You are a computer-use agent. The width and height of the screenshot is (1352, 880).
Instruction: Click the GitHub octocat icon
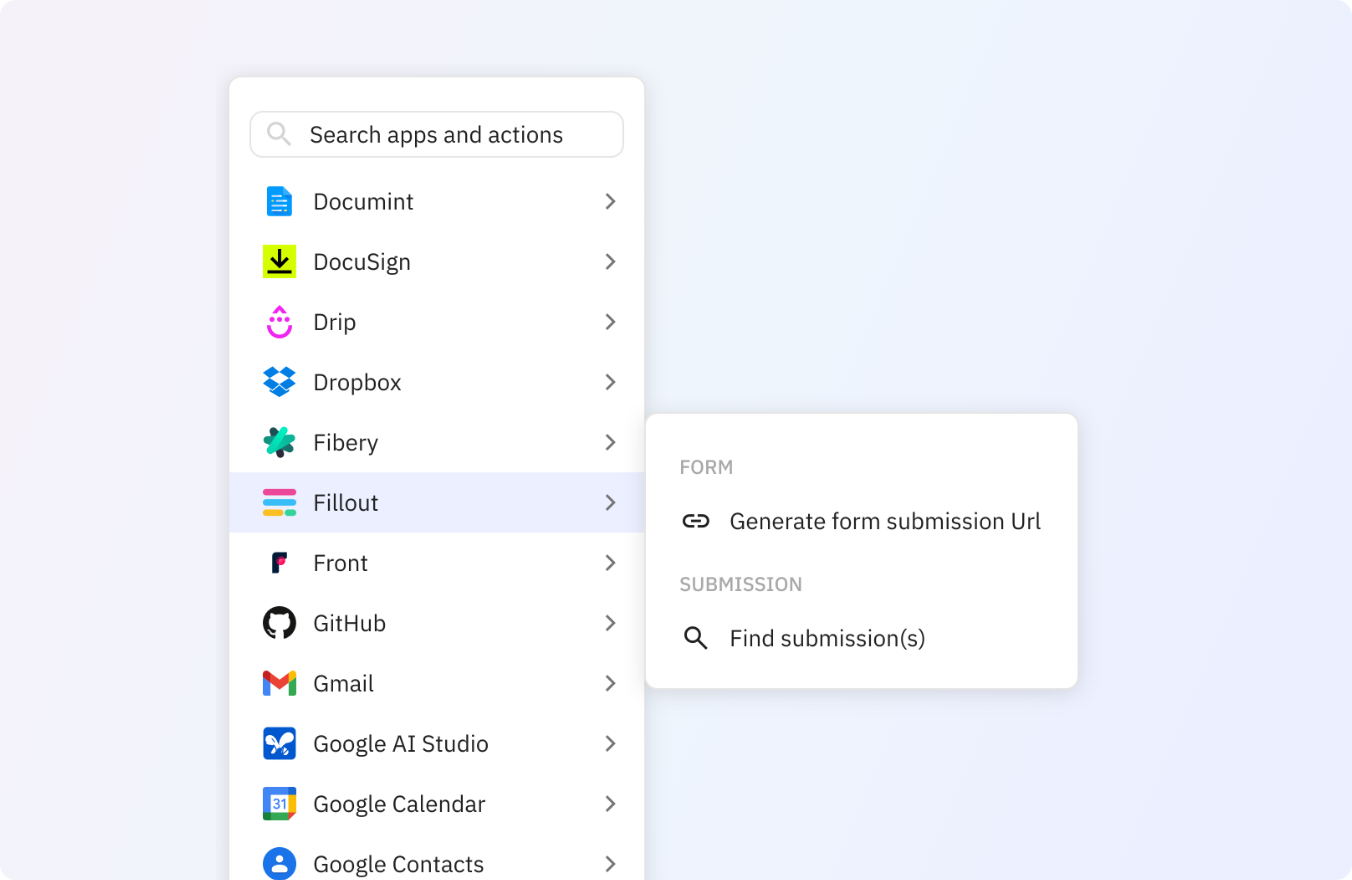coord(279,623)
